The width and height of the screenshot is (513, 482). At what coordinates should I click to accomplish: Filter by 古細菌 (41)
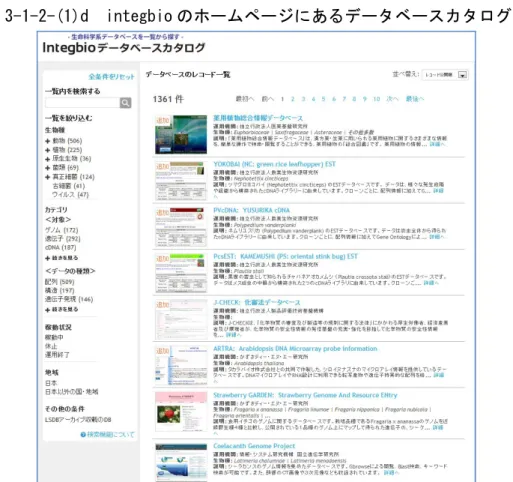tap(69, 186)
